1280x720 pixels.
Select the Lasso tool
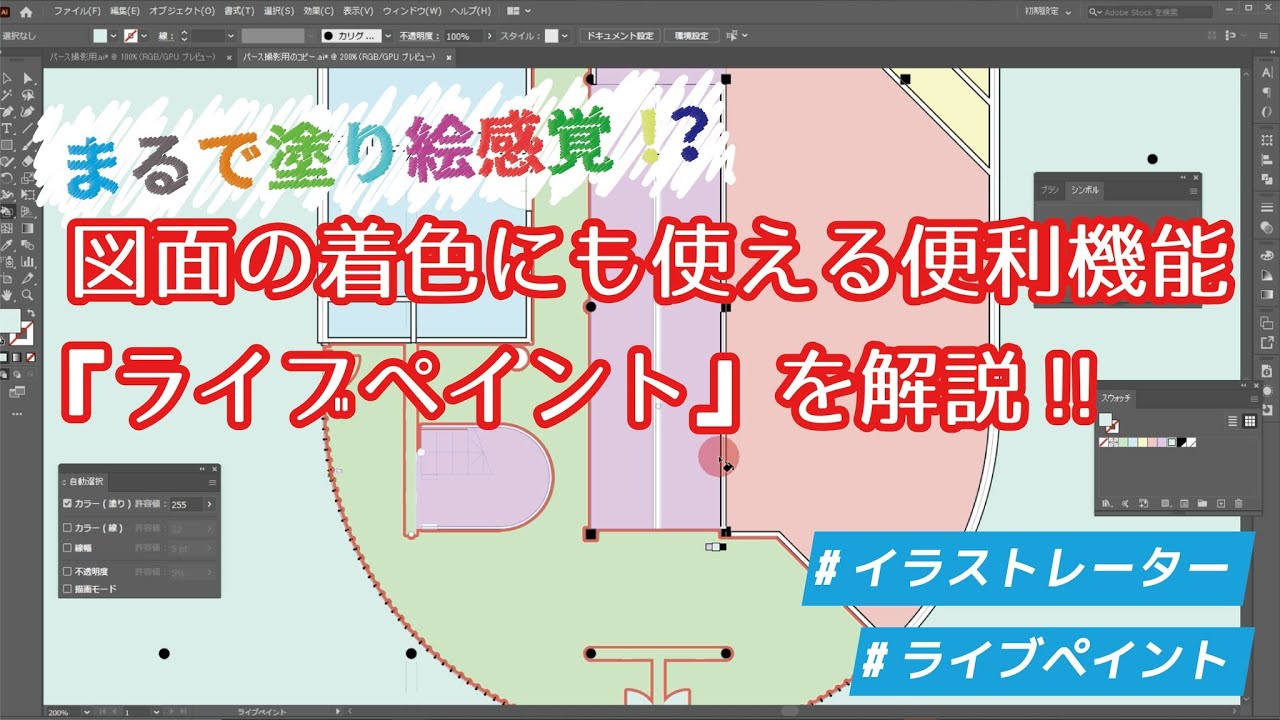(x=28, y=95)
